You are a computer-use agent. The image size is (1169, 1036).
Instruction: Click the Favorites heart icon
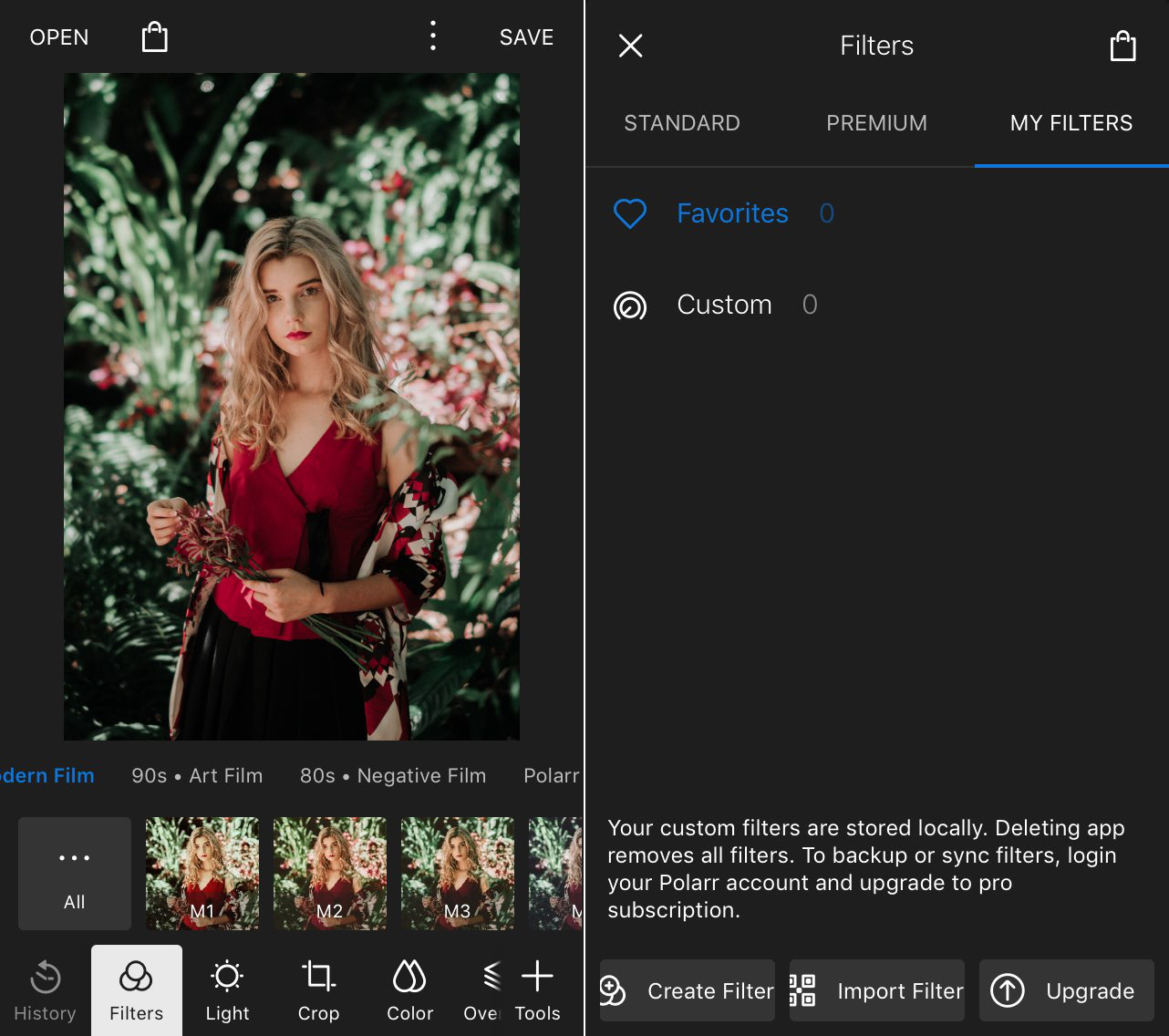(x=630, y=213)
